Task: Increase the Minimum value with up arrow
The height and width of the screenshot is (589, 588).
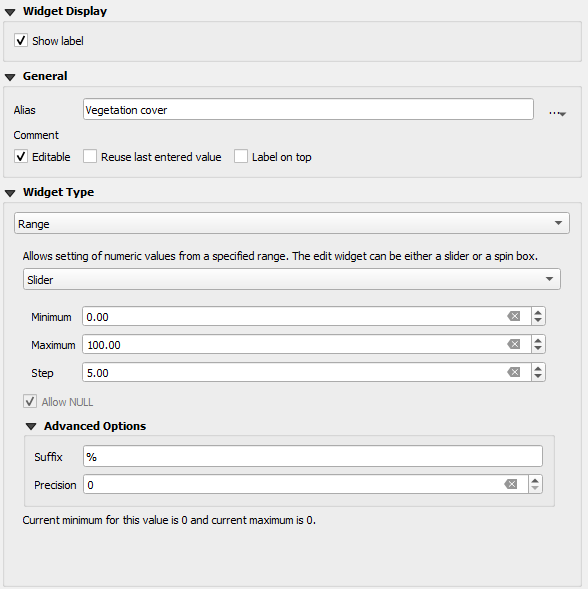Action: [x=538, y=313]
